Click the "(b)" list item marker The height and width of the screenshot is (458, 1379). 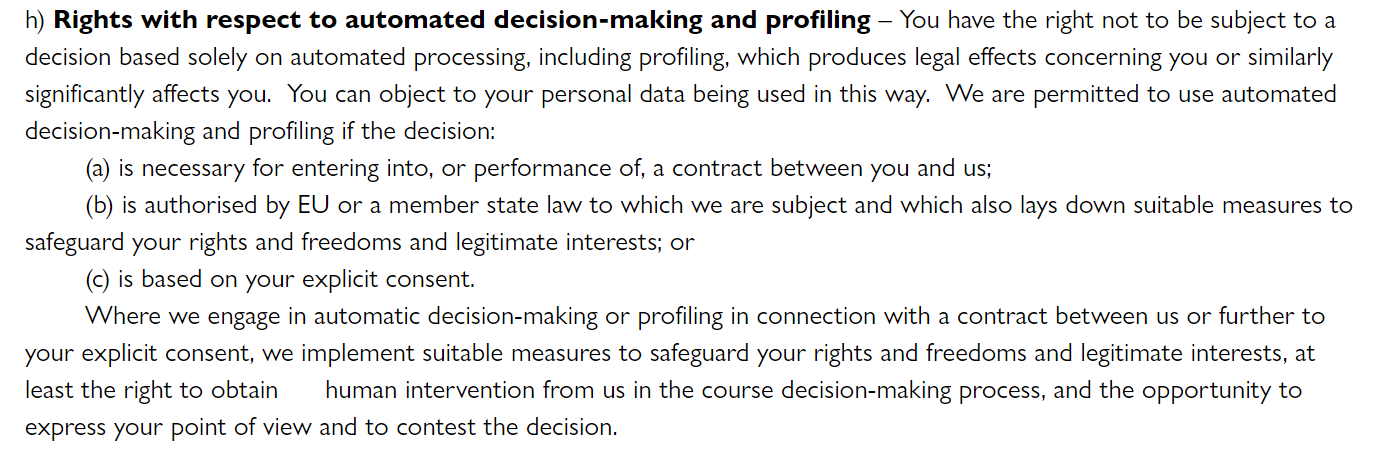[x=100, y=205]
